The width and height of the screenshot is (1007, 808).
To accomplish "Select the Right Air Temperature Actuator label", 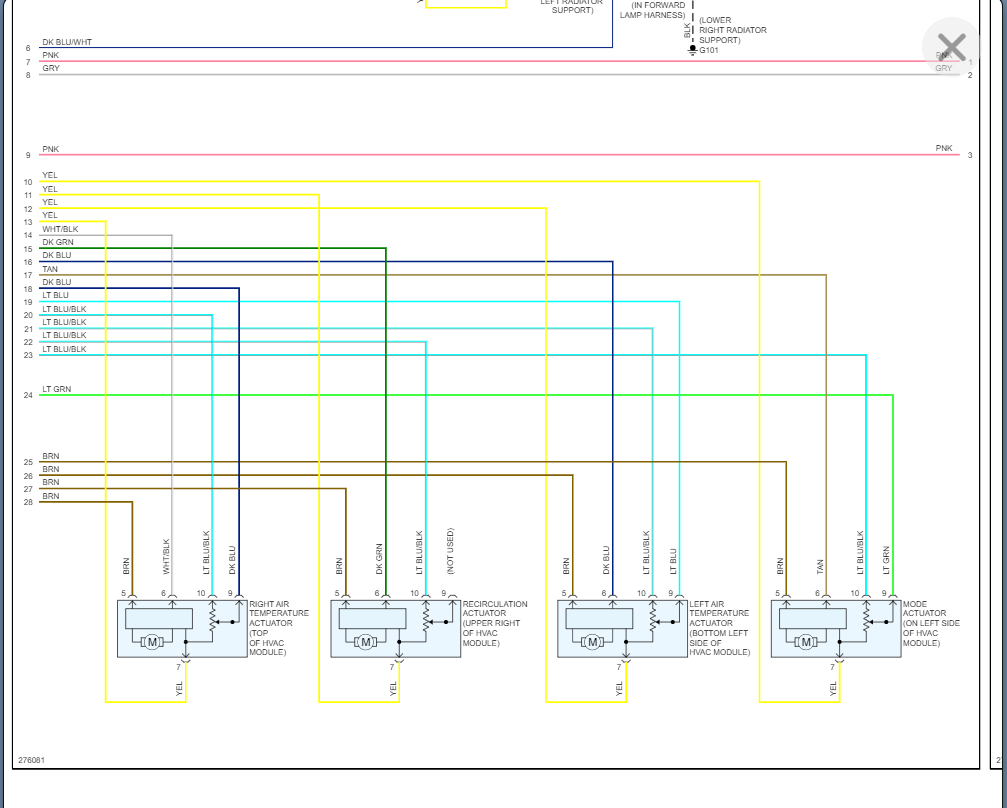I will (279, 628).
